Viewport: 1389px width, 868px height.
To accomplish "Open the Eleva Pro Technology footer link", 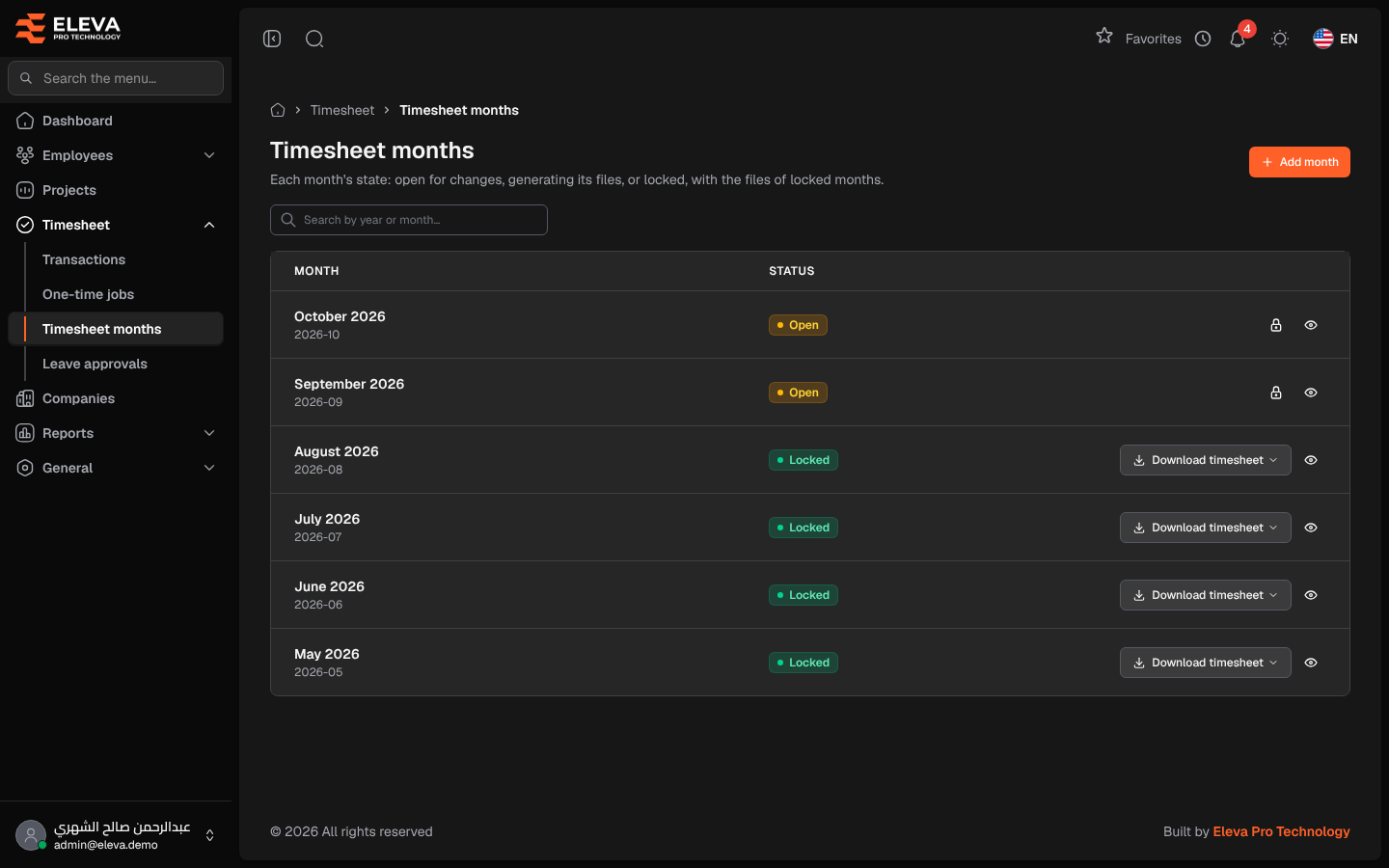I will [1281, 831].
